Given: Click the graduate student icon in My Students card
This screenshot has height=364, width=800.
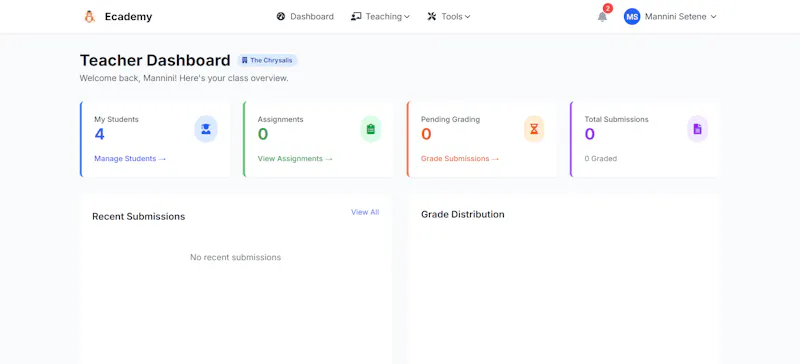Looking at the screenshot, I should tap(206, 129).
